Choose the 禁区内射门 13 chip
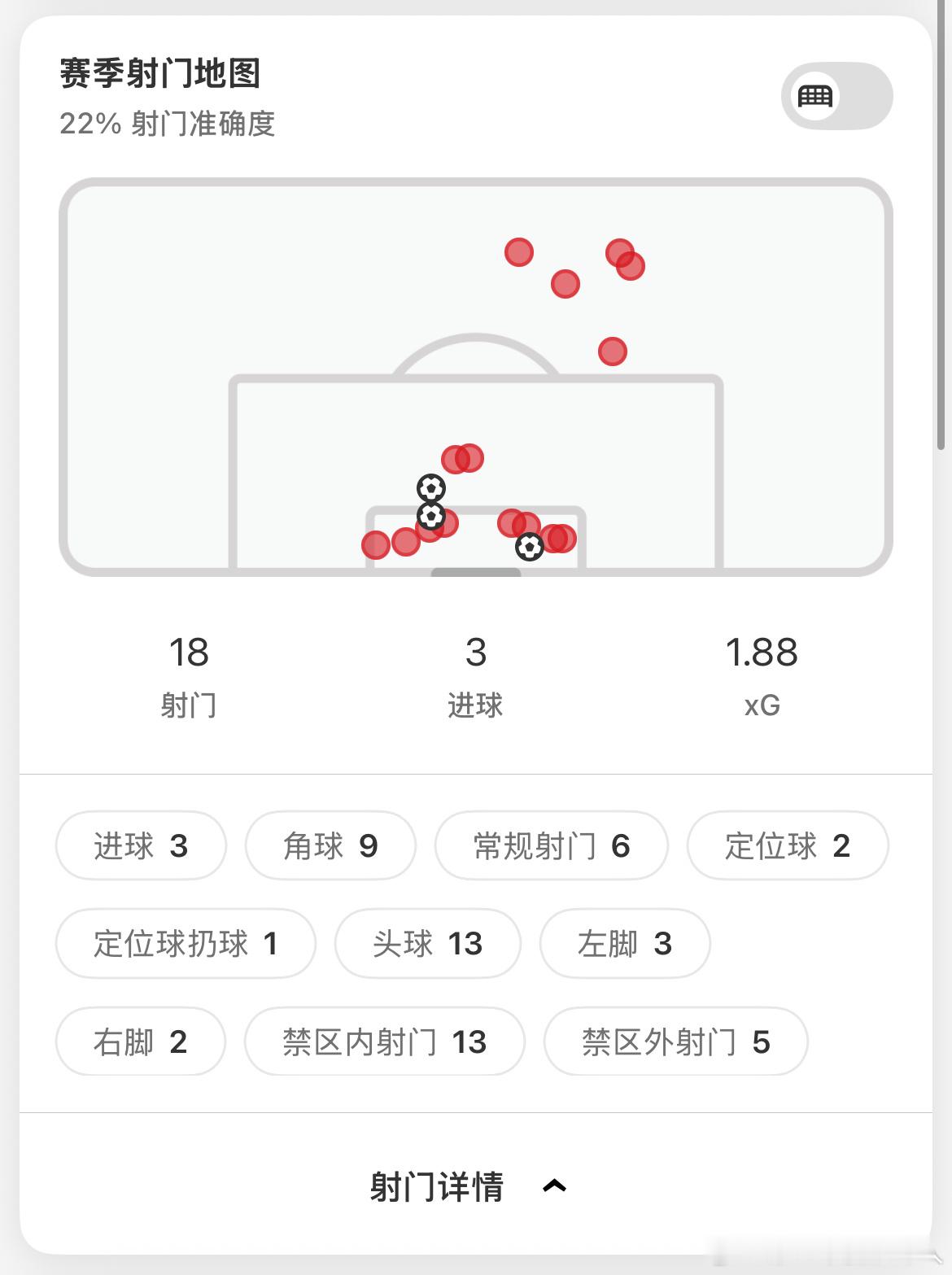 click(385, 1041)
